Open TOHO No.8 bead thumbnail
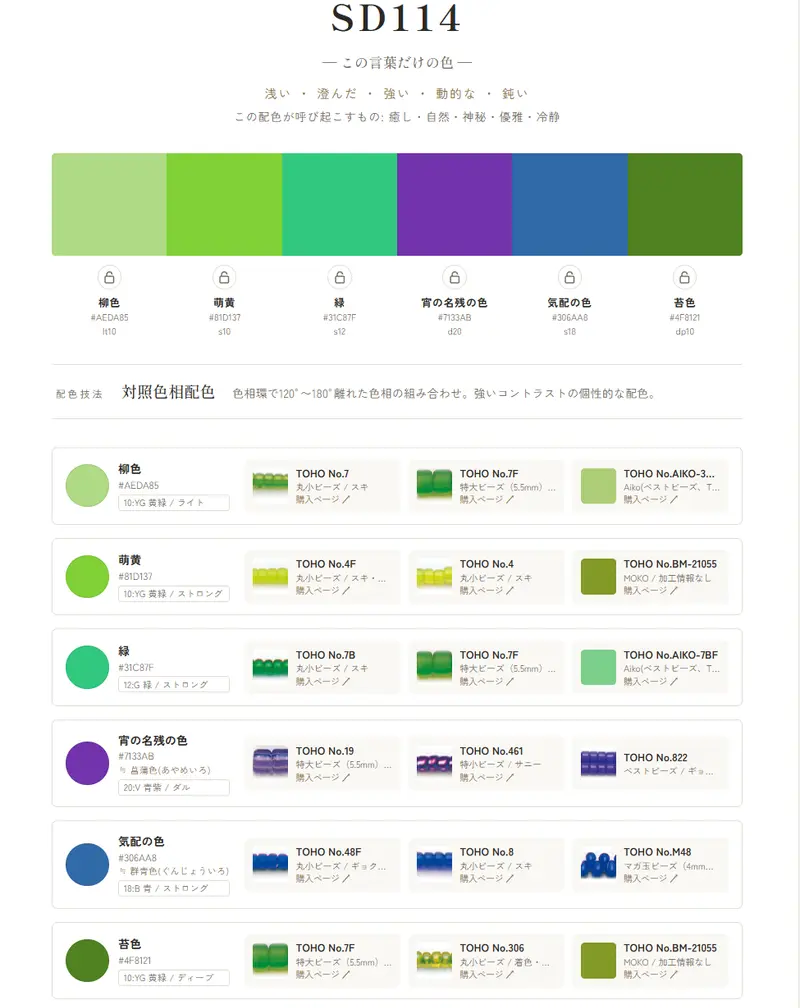The image size is (800, 1008). pyautogui.click(x=434, y=865)
